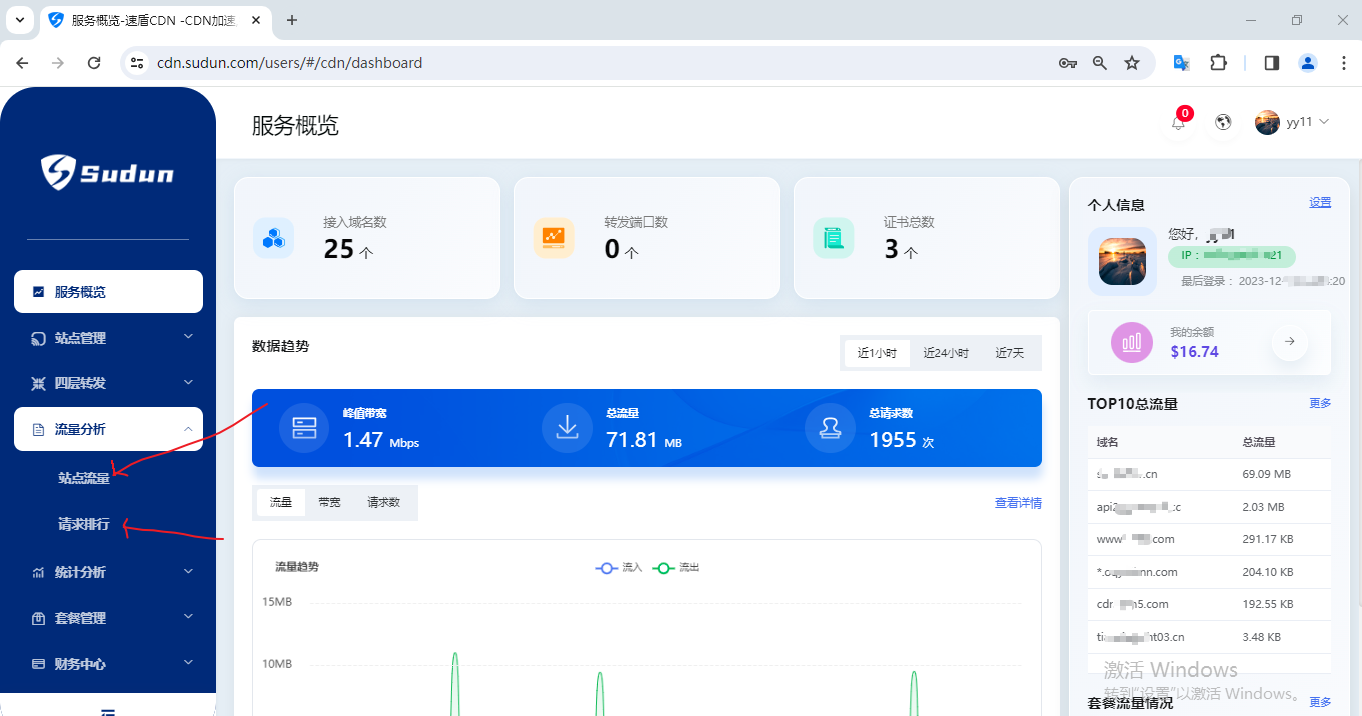Screen dimensions: 1362x716
Task: Click the balance arrow button
Action: (x=1290, y=342)
